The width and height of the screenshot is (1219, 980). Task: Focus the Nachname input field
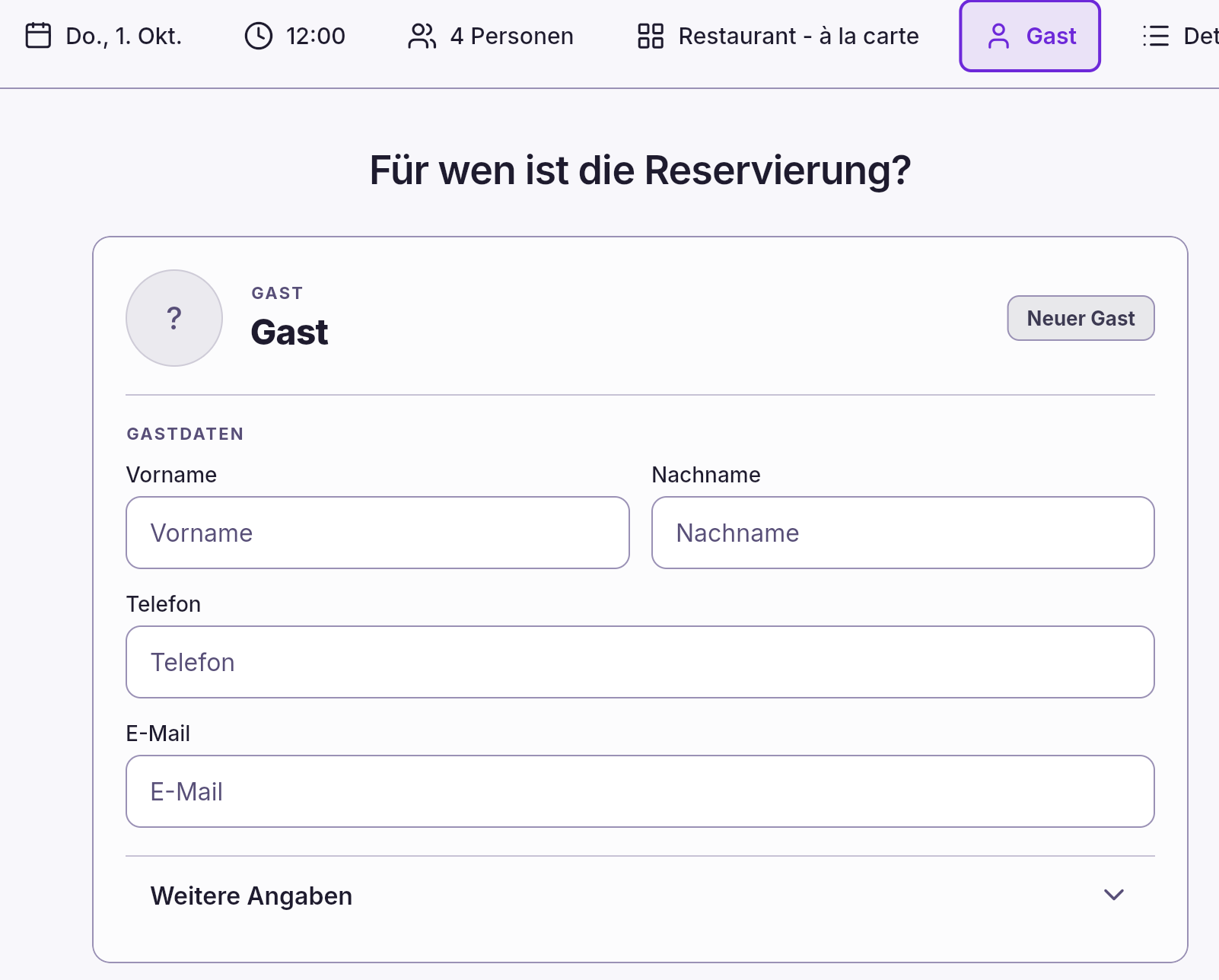pyautogui.click(x=903, y=533)
